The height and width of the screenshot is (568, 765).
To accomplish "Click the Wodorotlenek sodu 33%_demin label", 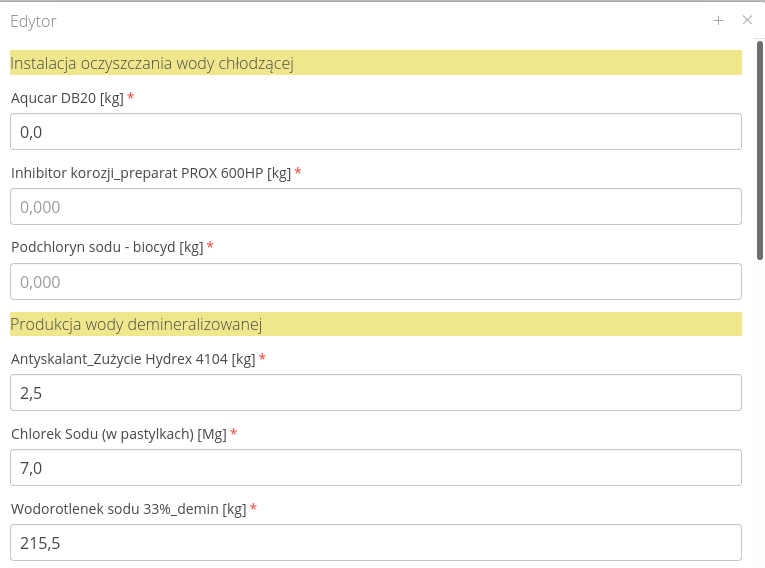I will point(128,509).
